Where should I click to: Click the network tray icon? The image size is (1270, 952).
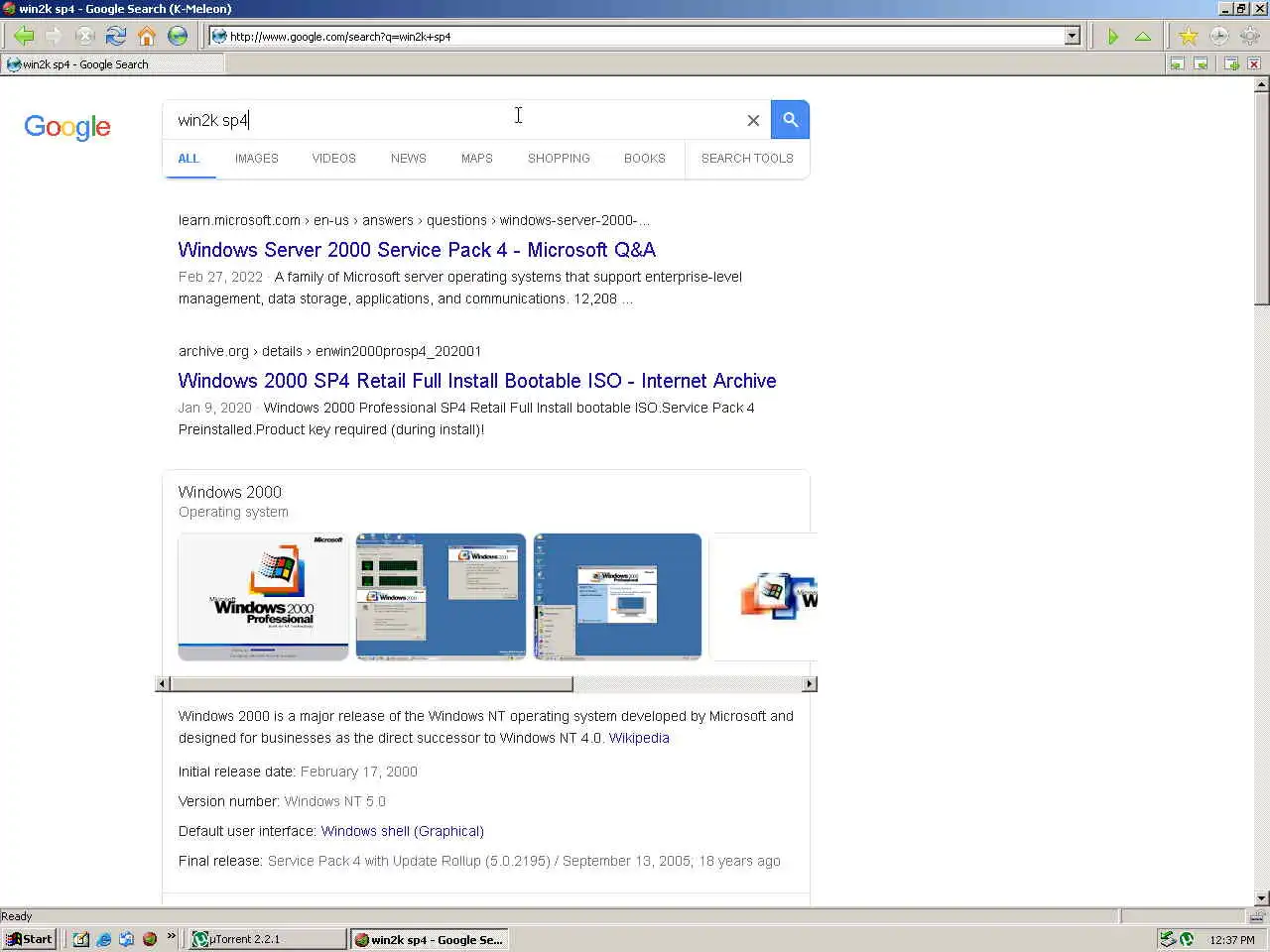coord(1168,939)
